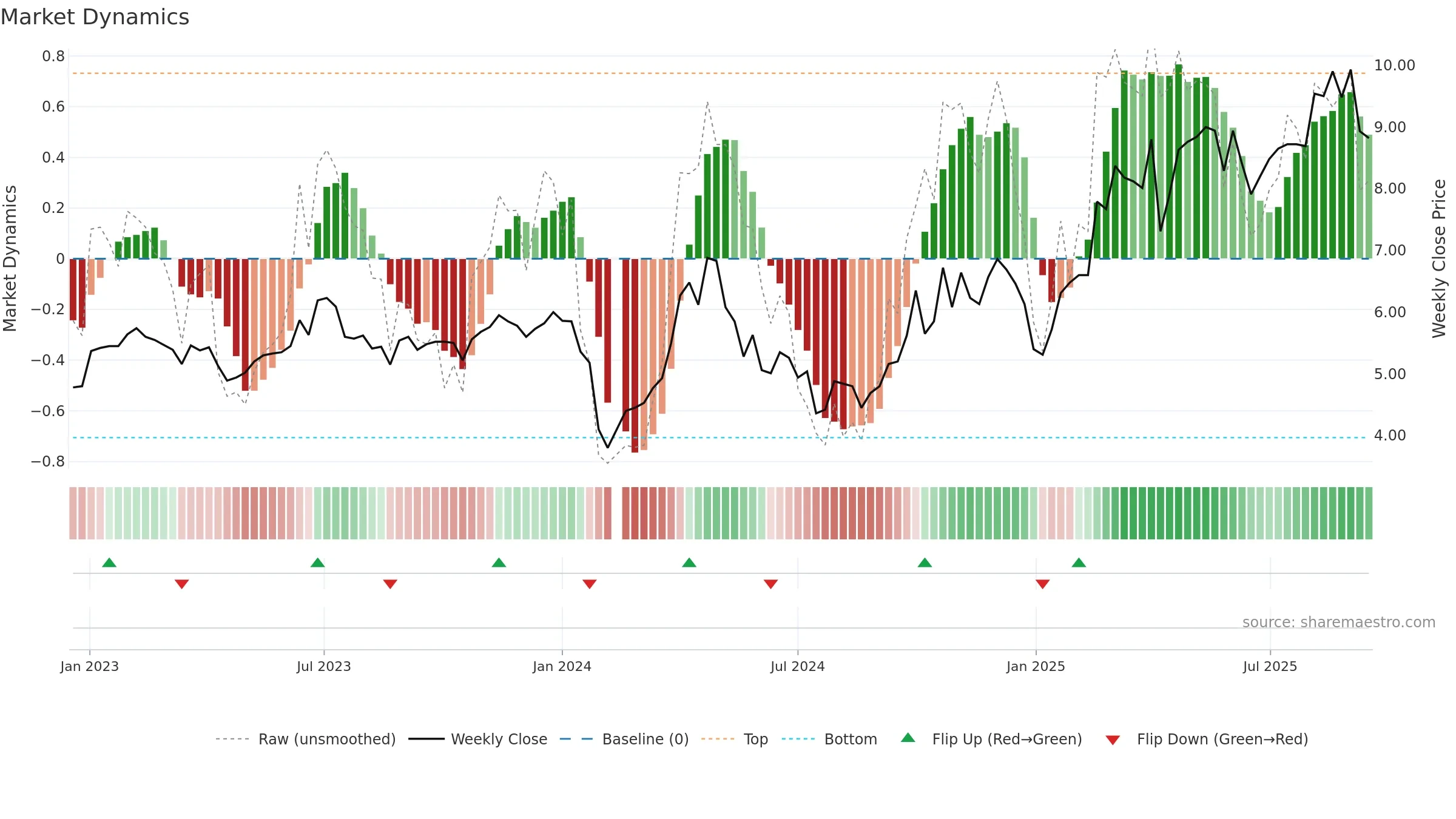Click the flip-down triangle just after Jul 2023

tap(390, 584)
